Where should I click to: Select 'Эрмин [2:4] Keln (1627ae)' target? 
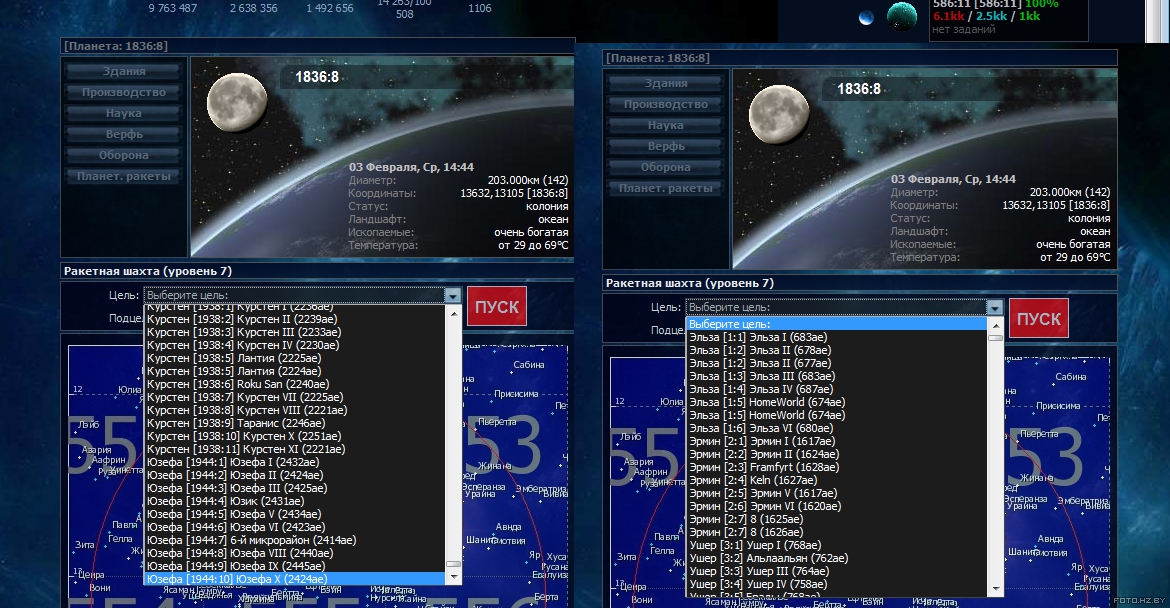click(836, 480)
